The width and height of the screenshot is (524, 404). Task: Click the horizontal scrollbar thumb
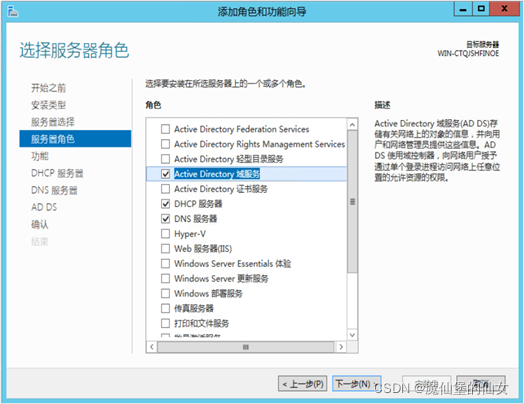(x=246, y=347)
